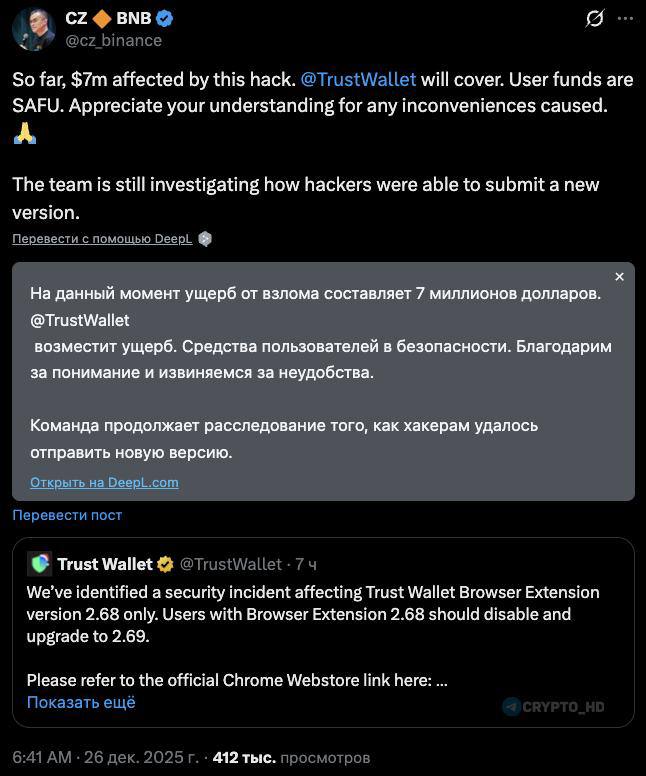646x776 pixels.
Task: Click the Trust Wallet name in quoted tweet
Action: tap(104, 564)
